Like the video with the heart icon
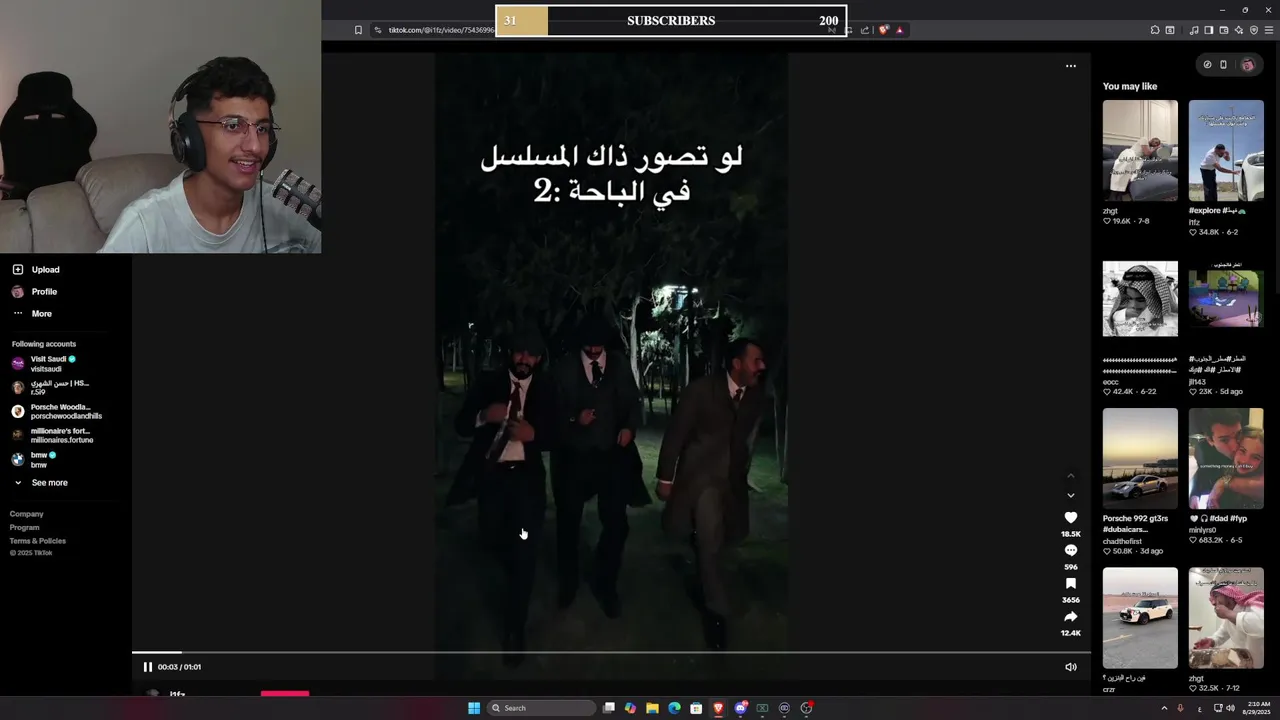The width and height of the screenshot is (1280, 720). click(x=1070, y=518)
